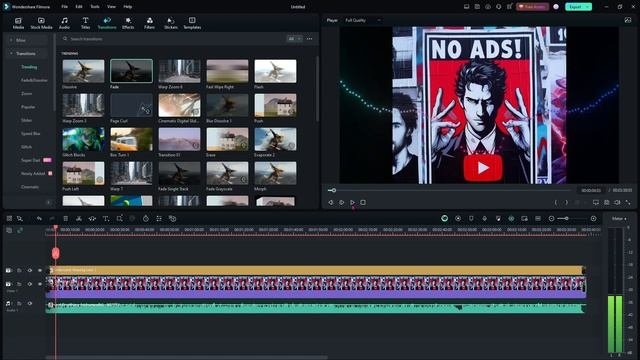Open the File menu
The height and width of the screenshot is (360, 640).
click(x=64, y=7)
